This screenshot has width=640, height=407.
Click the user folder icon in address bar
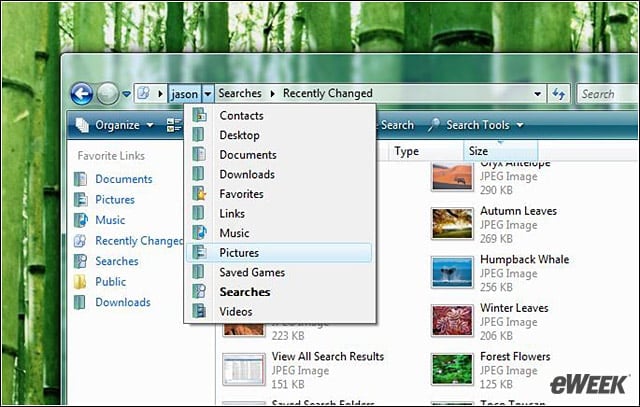coord(144,93)
